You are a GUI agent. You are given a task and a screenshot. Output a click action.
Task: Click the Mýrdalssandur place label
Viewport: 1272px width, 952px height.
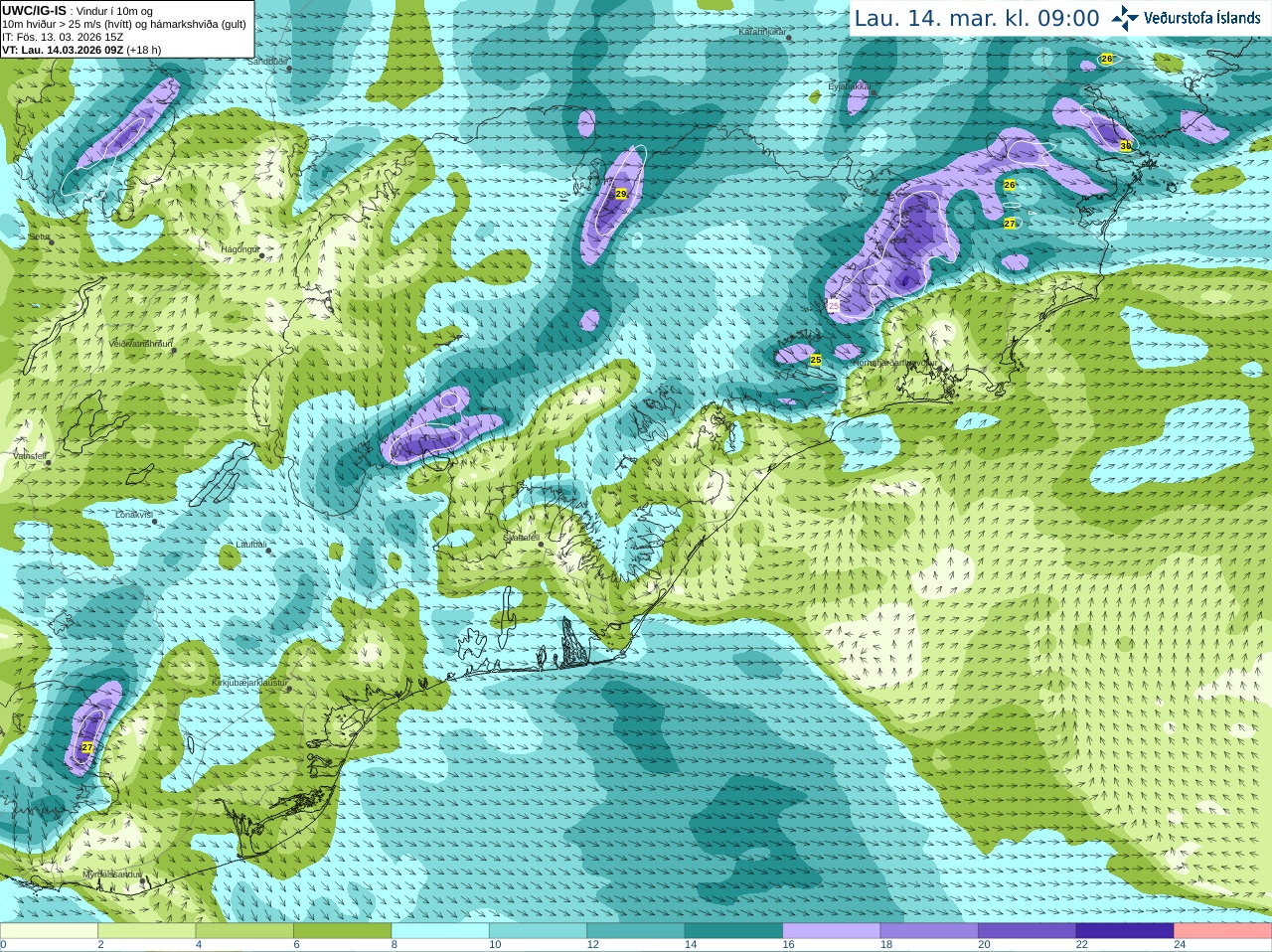click(x=111, y=873)
